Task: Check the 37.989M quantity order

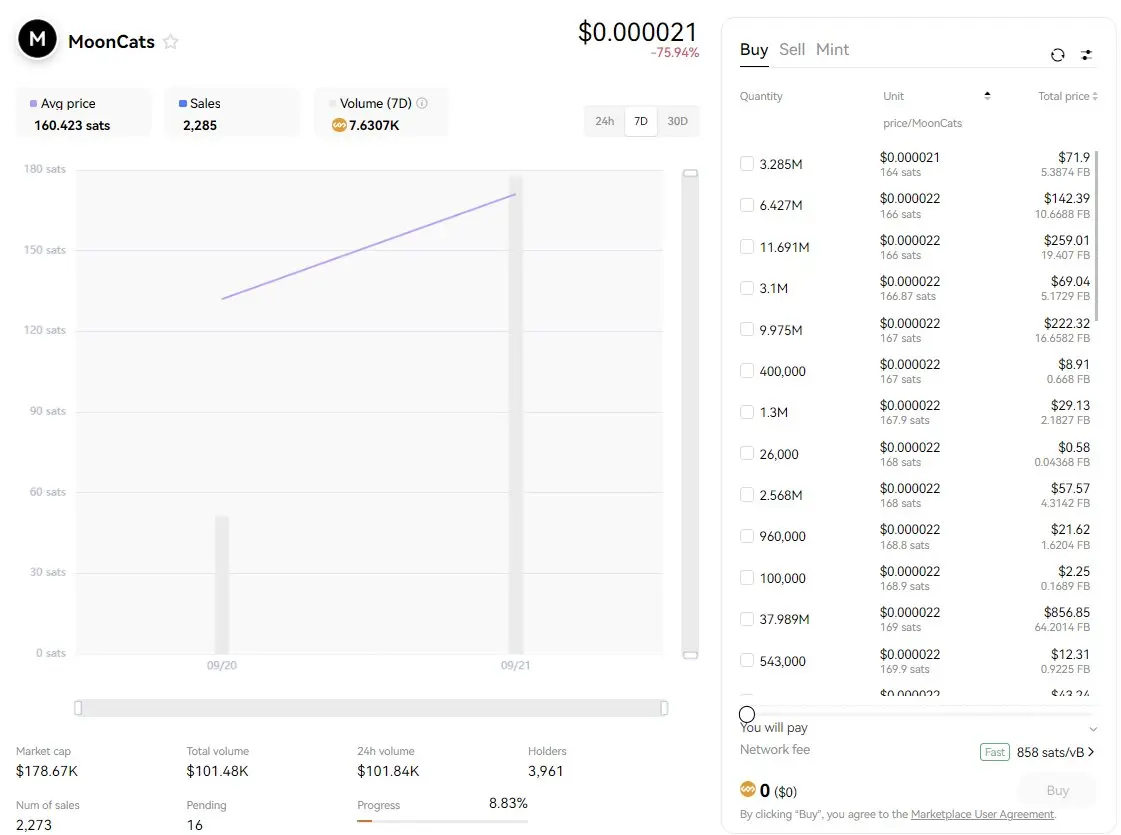Action: point(747,619)
